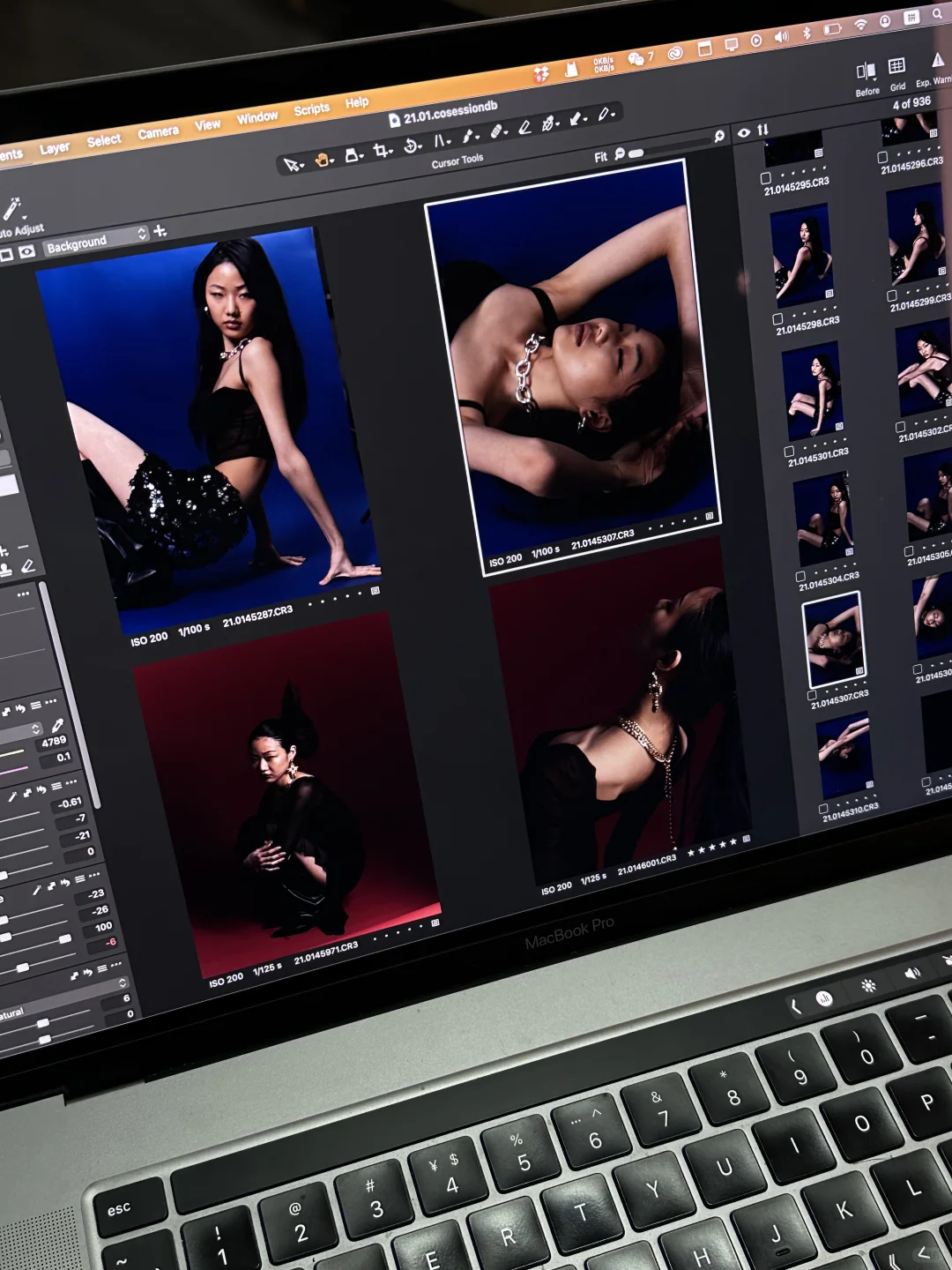Image resolution: width=952 pixels, height=1270 pixels.
Task: Select the Apply Adjustments arrow tool
Action: [576, 118]
